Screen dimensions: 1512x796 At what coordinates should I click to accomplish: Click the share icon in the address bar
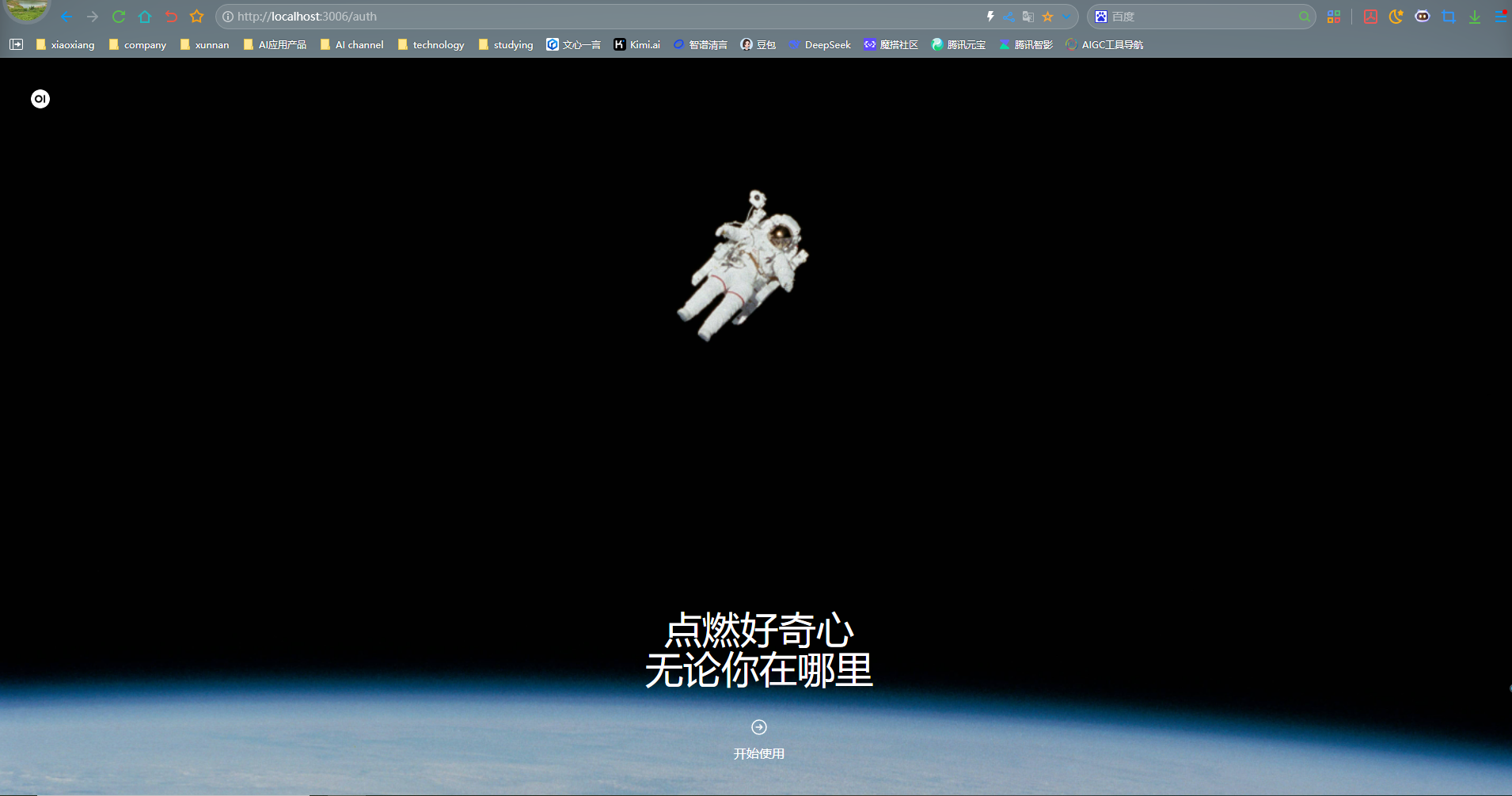coord(1009,17)
